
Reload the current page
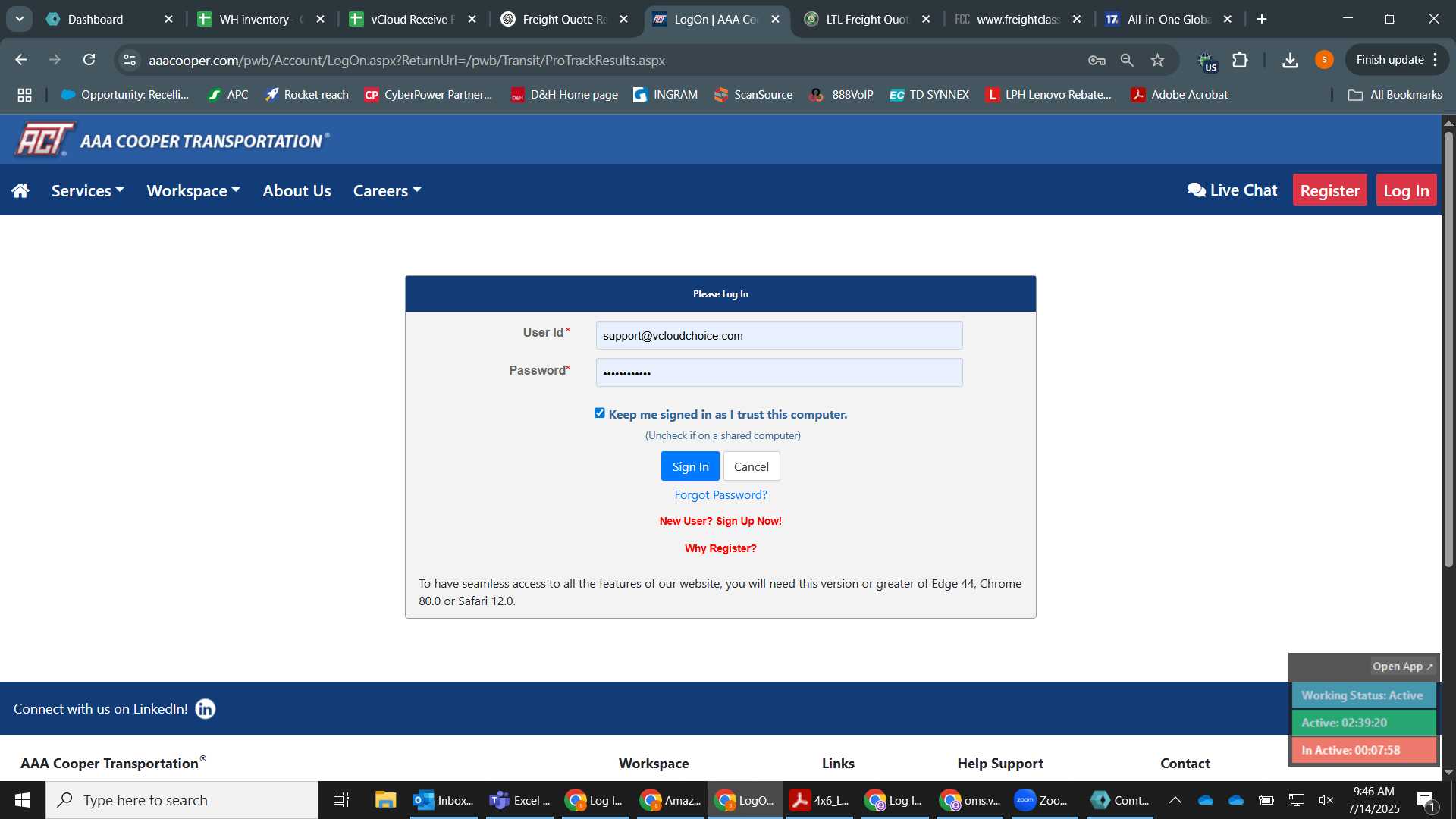coord(89,60)
